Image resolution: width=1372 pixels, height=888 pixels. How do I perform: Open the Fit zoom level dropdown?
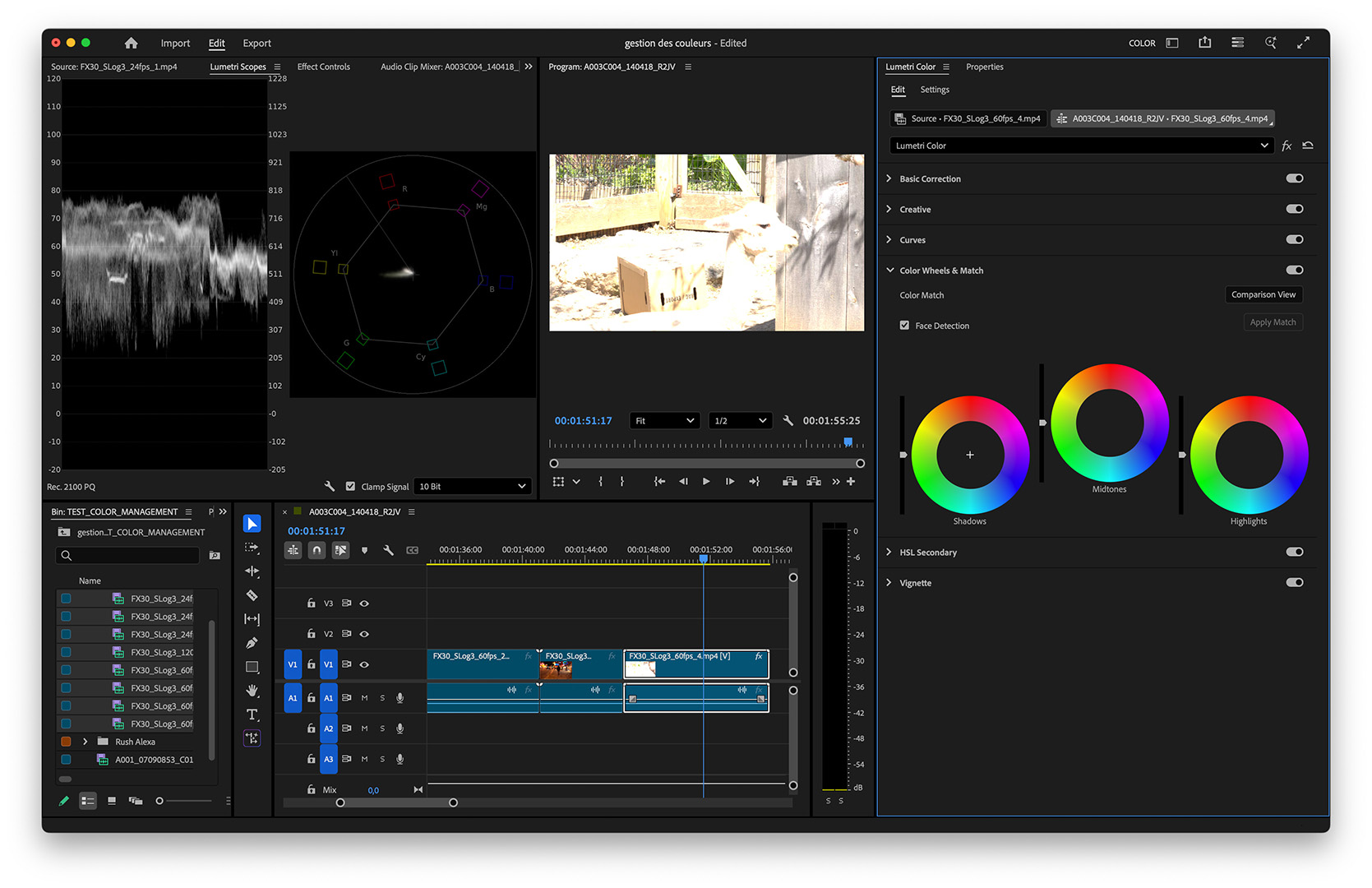click(664, 420)
